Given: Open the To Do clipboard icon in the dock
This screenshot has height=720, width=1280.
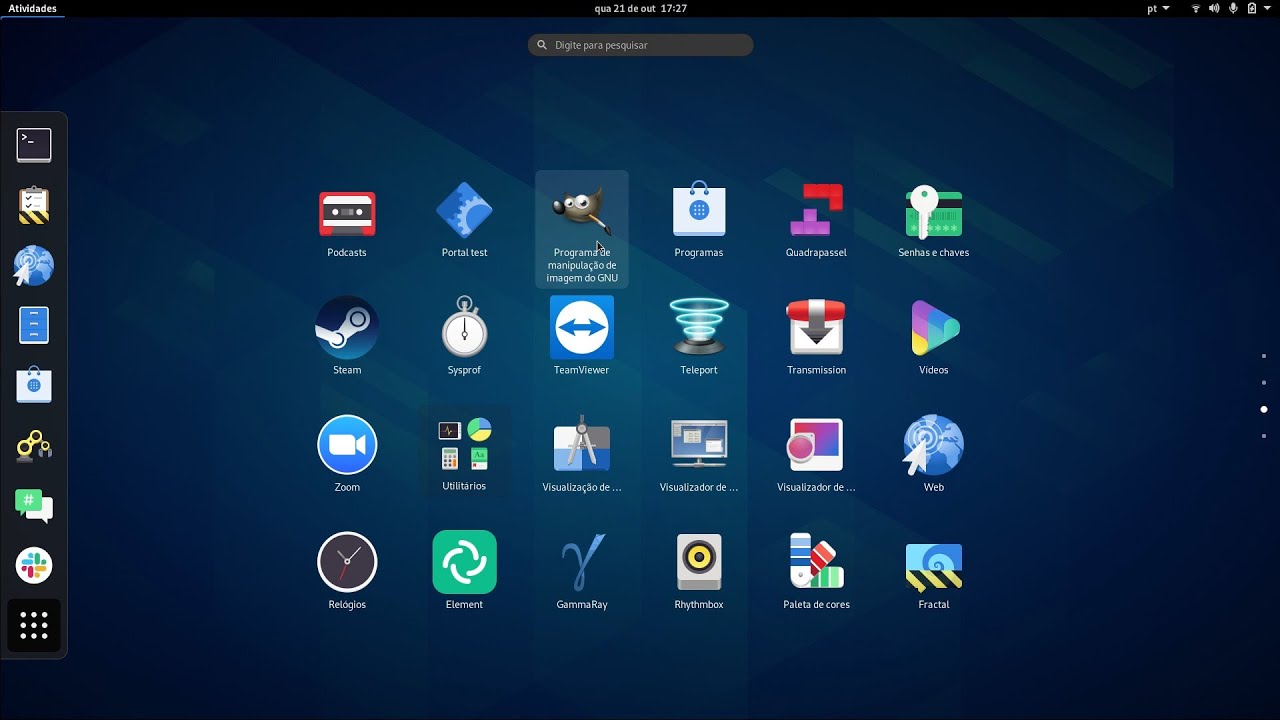Looking at the screenshot, I should pos(34,205).
